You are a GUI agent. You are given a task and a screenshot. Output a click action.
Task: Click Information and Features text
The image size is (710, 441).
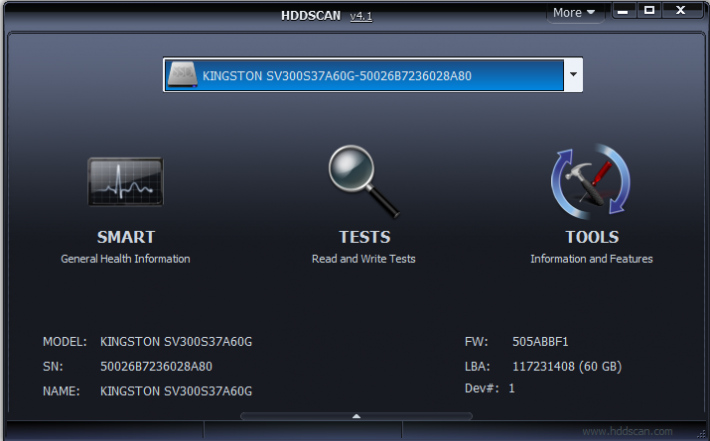point(591,259)
